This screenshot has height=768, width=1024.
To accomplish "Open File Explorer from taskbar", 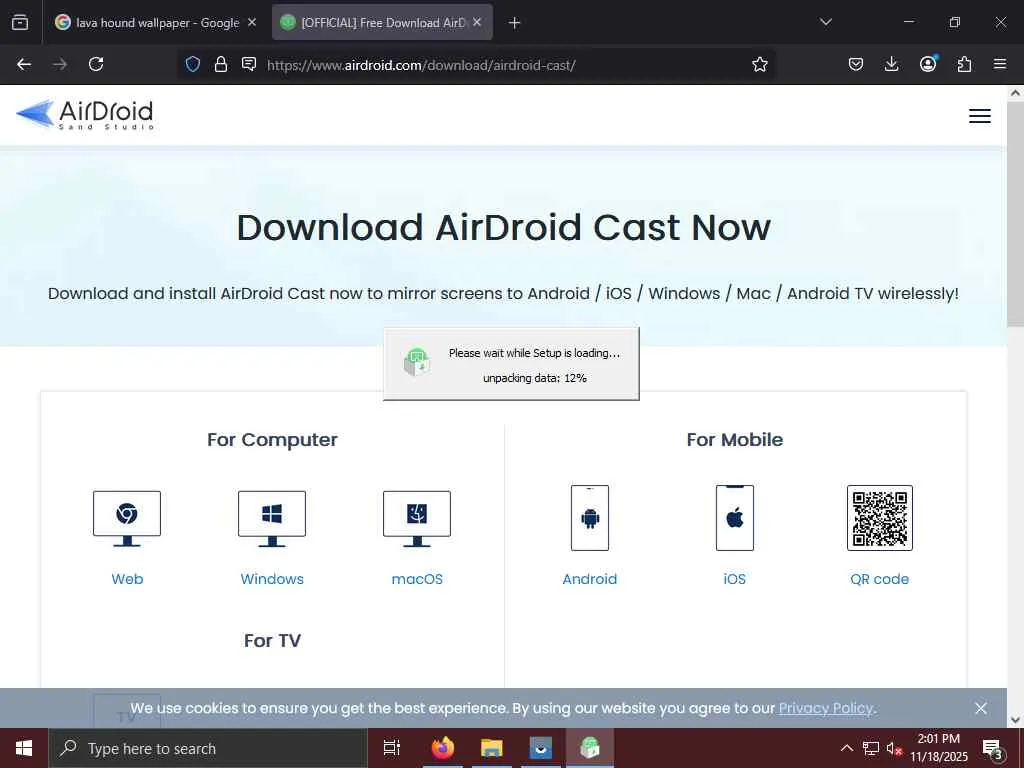I will coord(492,748).
